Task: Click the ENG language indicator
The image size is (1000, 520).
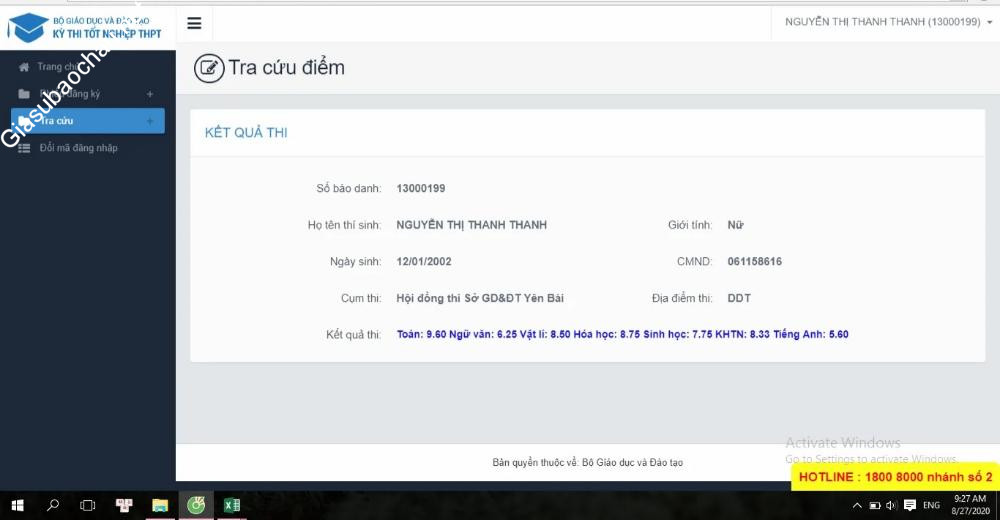Action: tap(930, 505)
